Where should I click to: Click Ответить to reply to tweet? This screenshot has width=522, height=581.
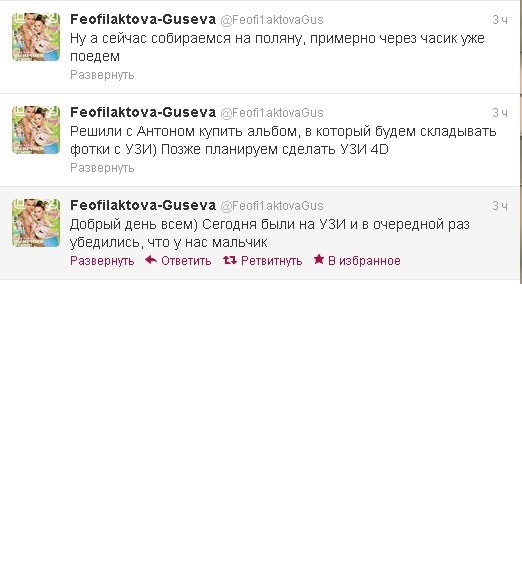point(186,261)
